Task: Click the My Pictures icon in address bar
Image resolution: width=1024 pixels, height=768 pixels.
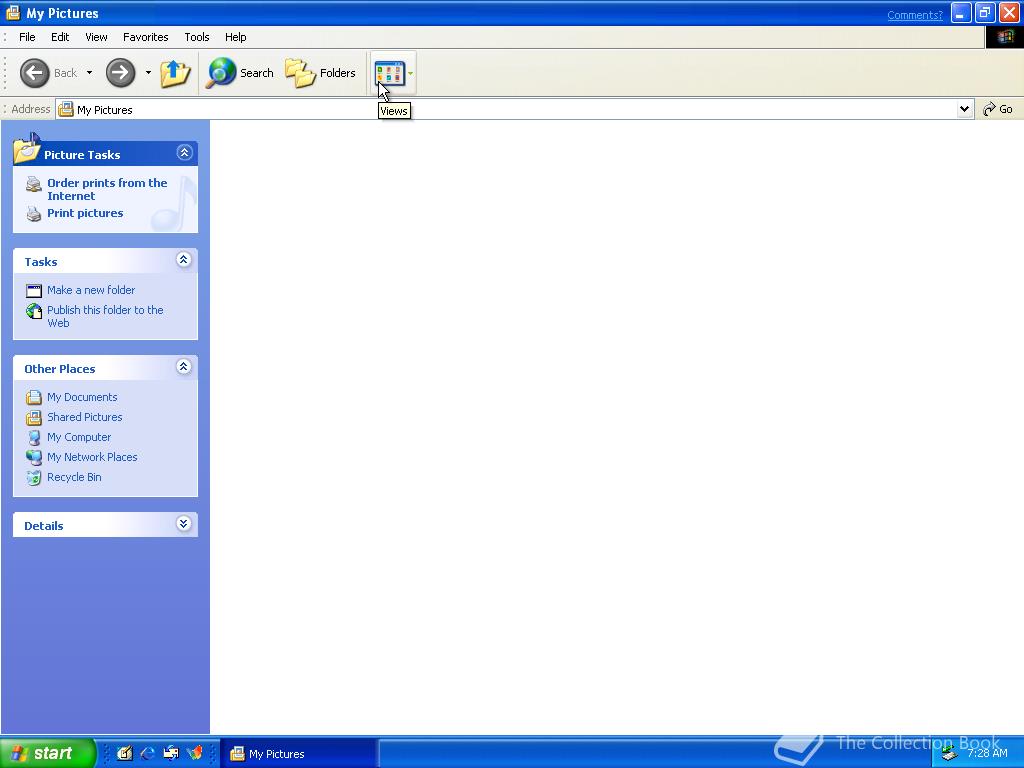Action: [66, 109]
